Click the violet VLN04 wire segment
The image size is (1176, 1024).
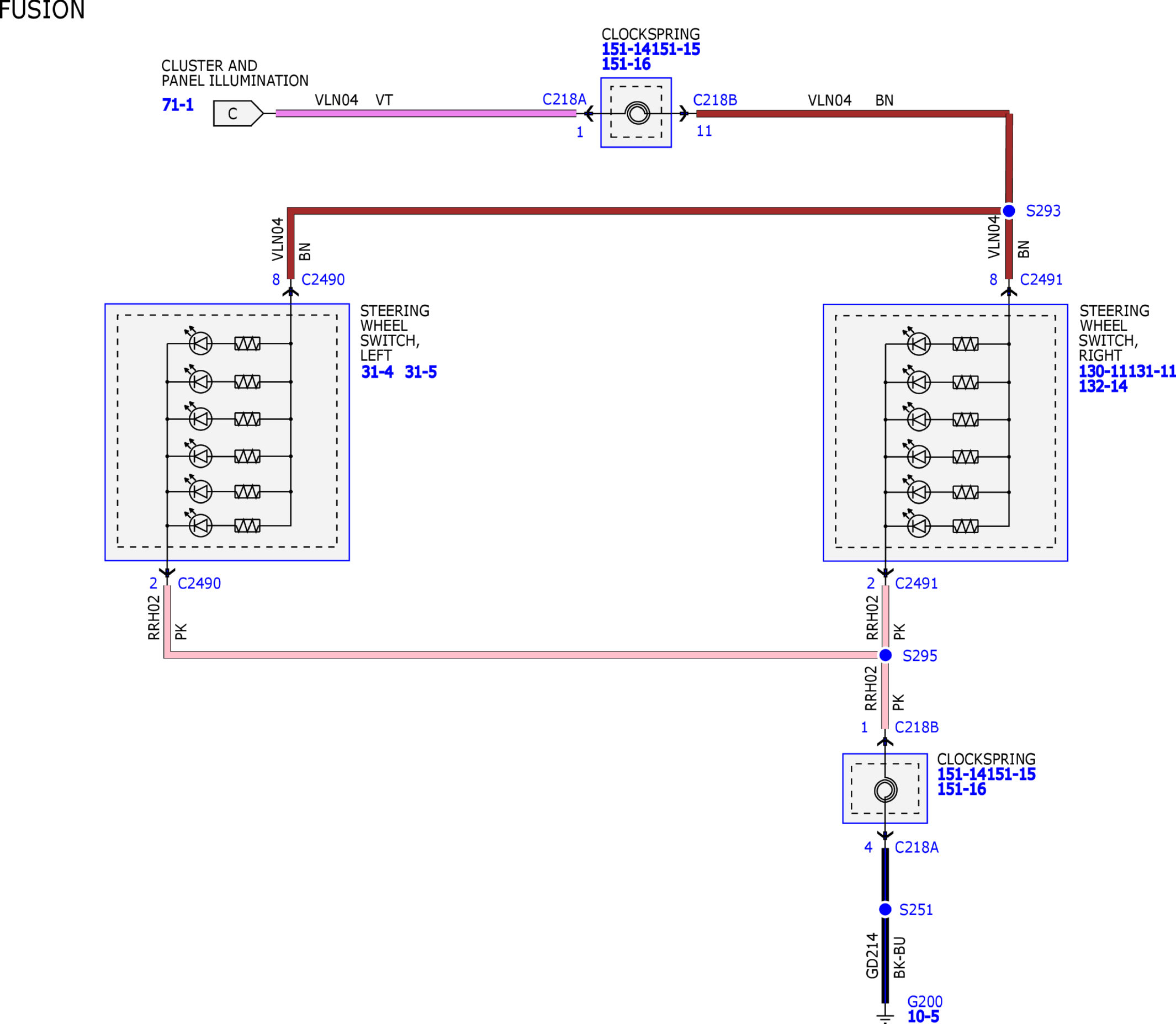click(x=426, y=113)
